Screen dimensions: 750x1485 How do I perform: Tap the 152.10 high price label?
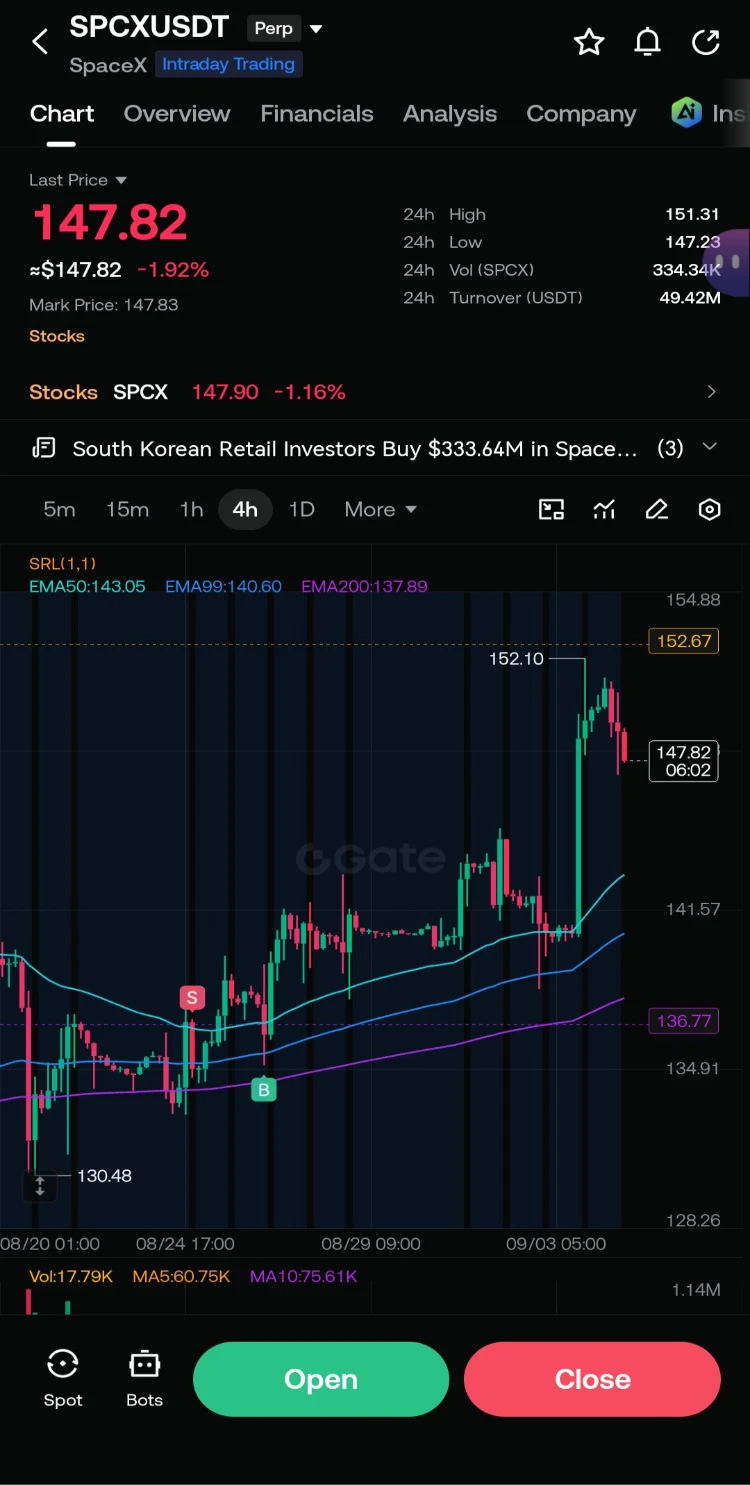tap(516, 659)
